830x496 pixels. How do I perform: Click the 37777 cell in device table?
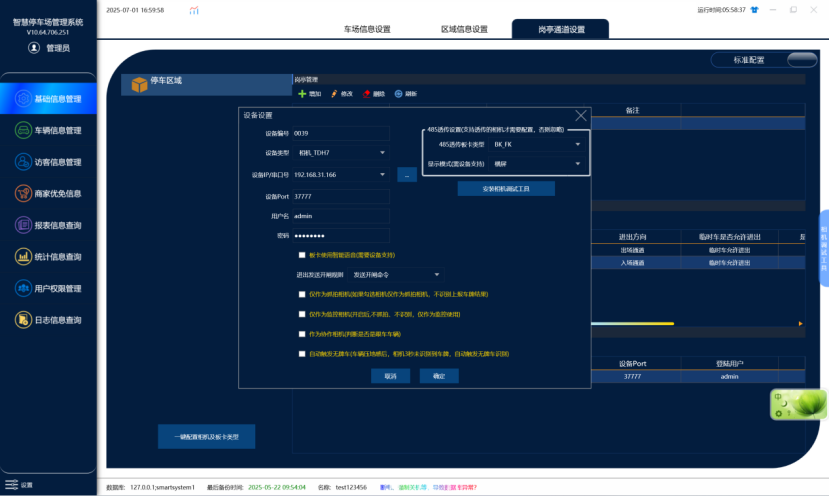632,376
